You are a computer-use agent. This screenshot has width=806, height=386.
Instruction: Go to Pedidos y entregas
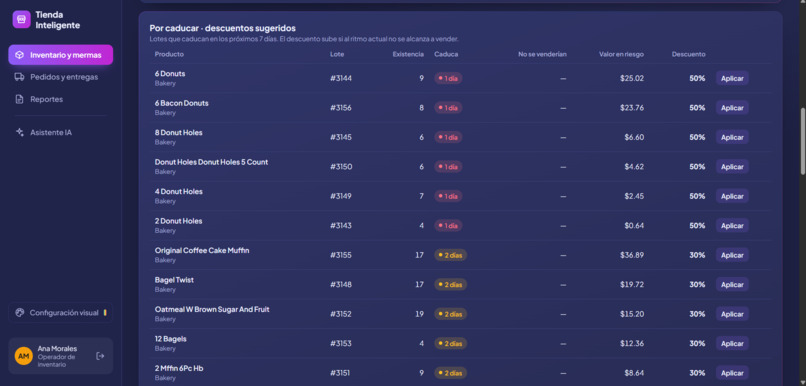(61, 77)
